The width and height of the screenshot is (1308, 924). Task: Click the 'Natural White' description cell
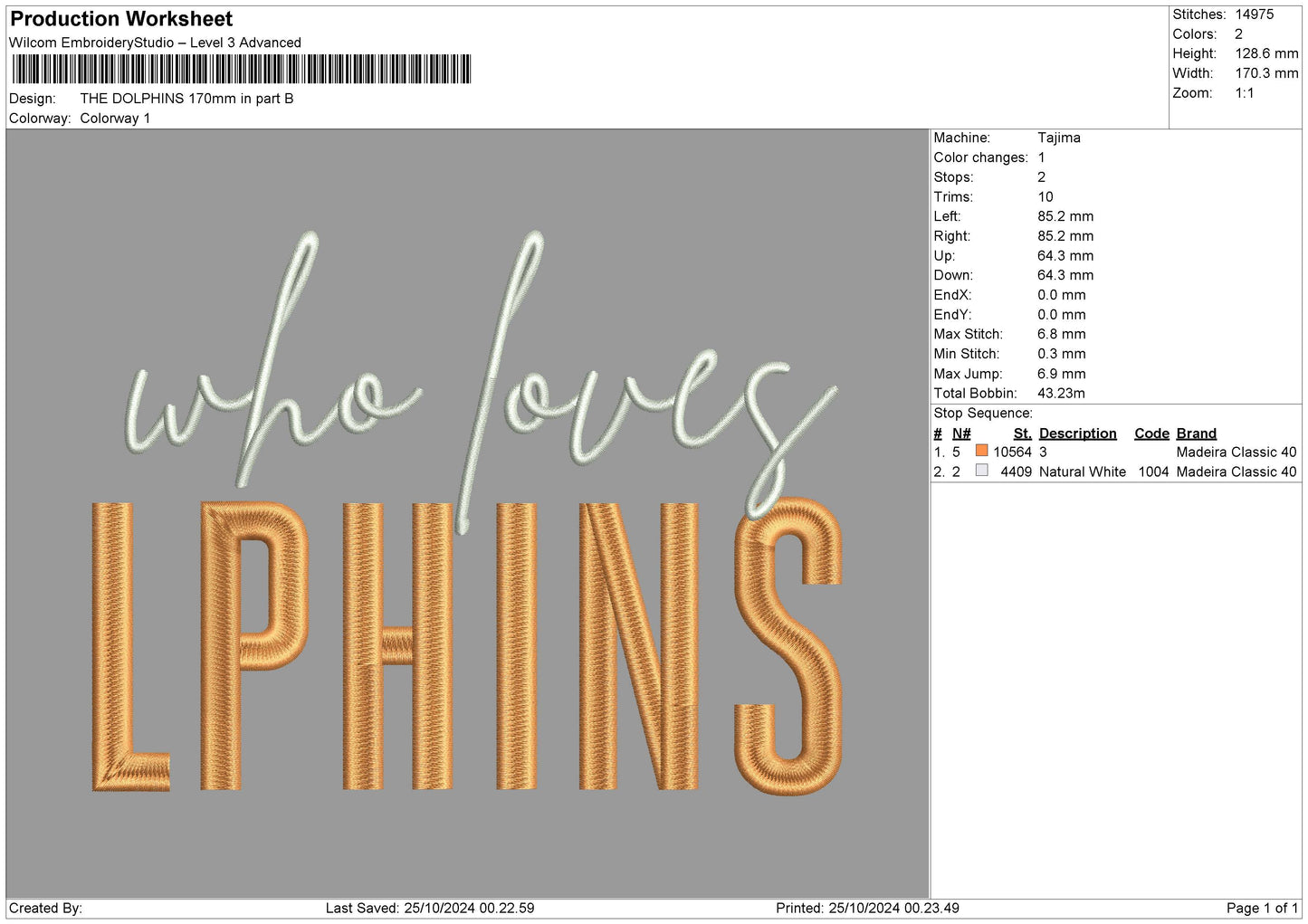coord(1083,472)
